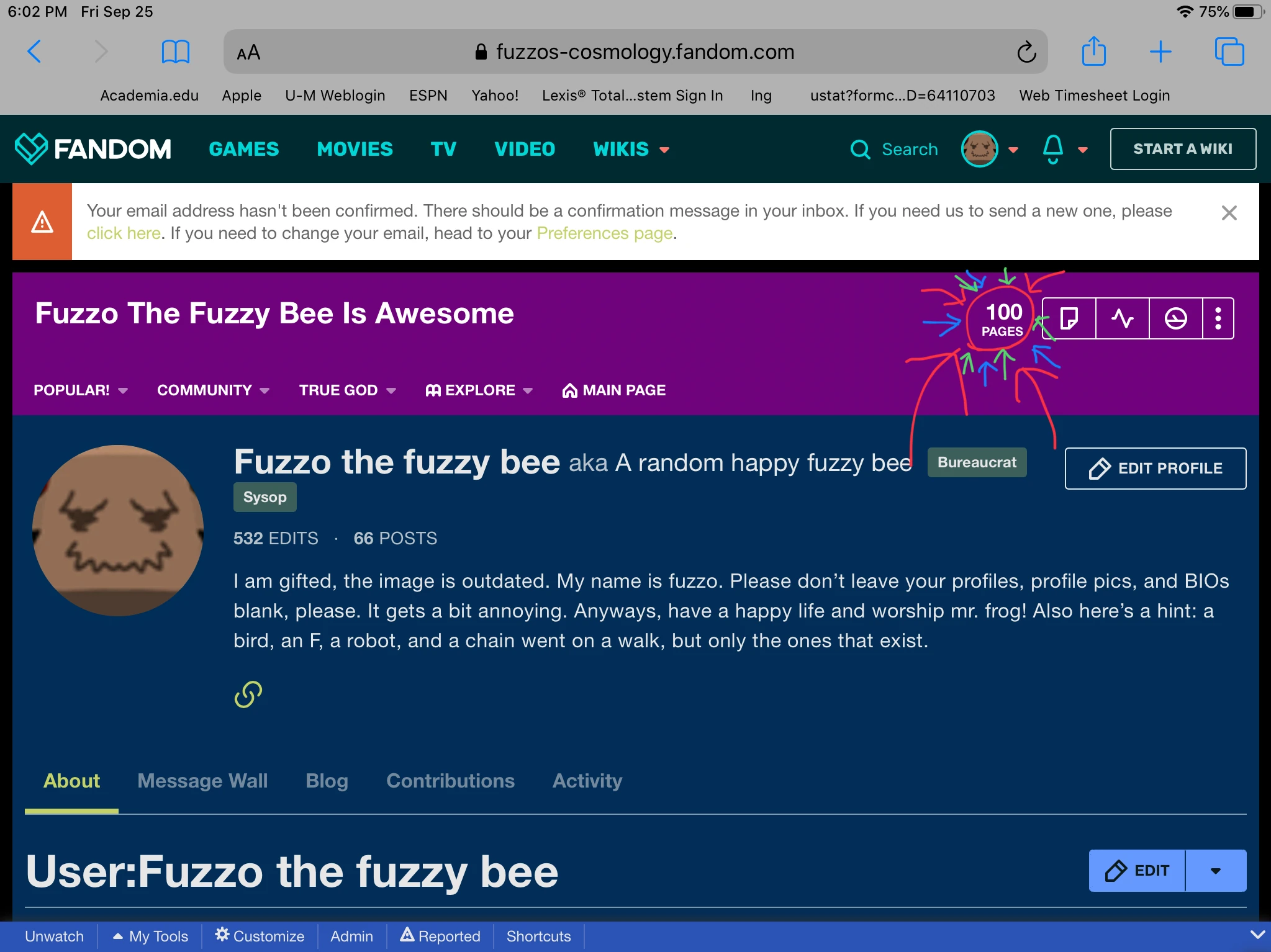The height and width of the screenshot is (952, 1271).
Task: Expand the WIKIS dropdown
Action: pos(631,149)
